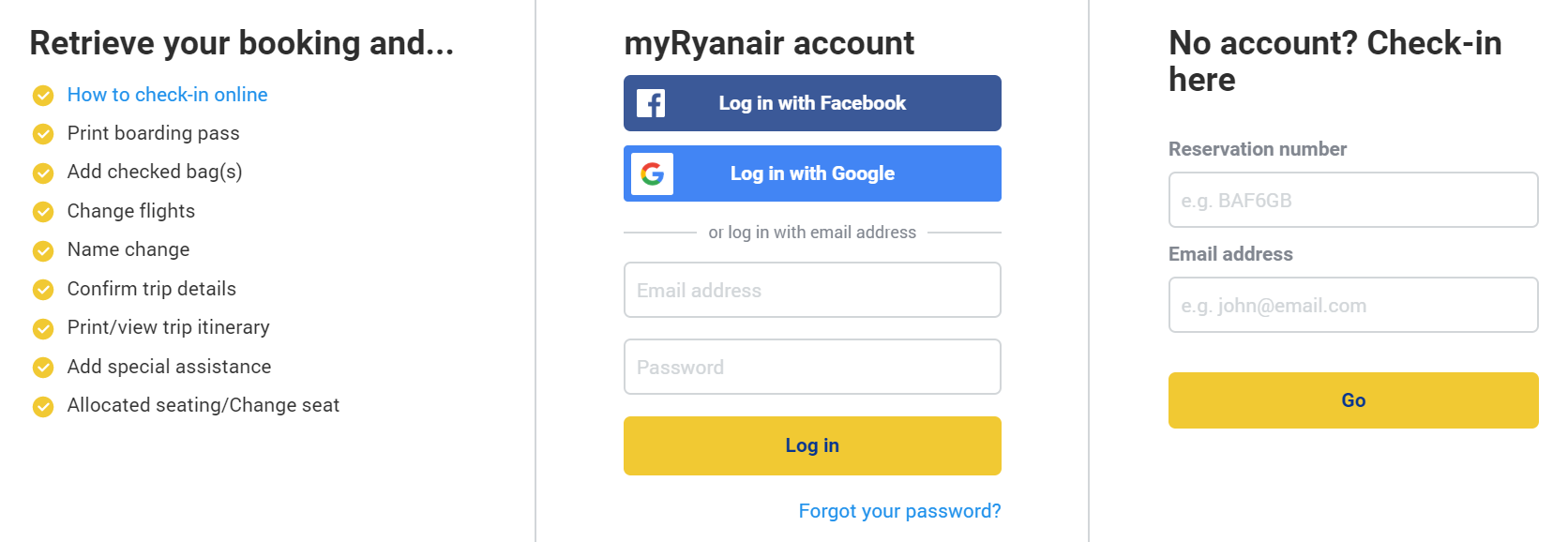This screenshot has height=542, width=1568.
Task: Click checkmark icon beside Allocated seating/Change seat
Action: [x=43, y=406]
